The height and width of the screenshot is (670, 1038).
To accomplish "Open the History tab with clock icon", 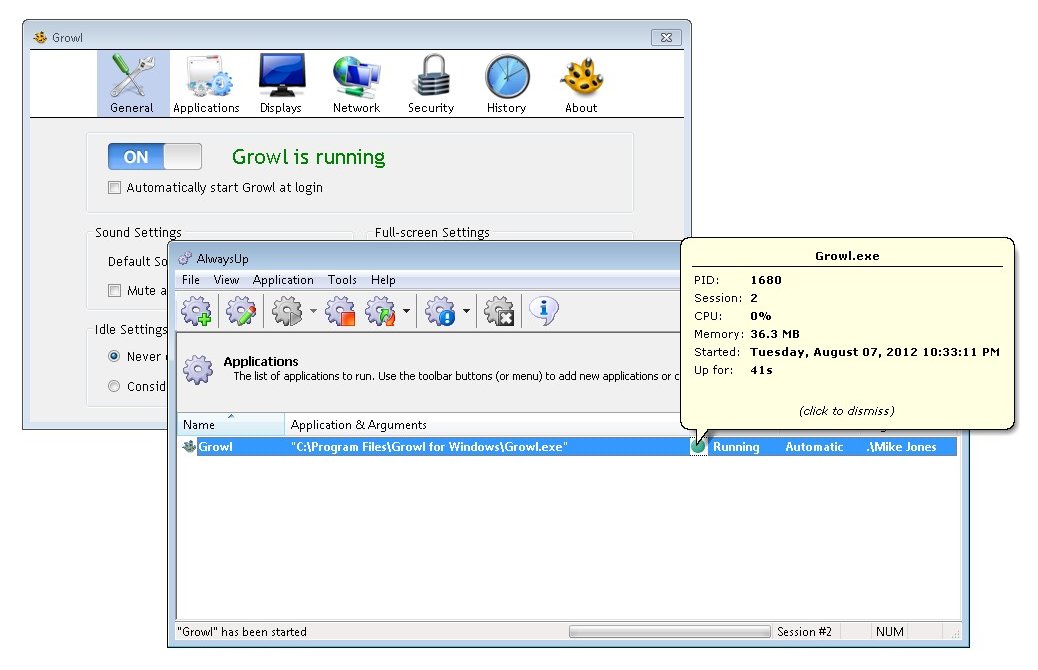I will point(506,83).
